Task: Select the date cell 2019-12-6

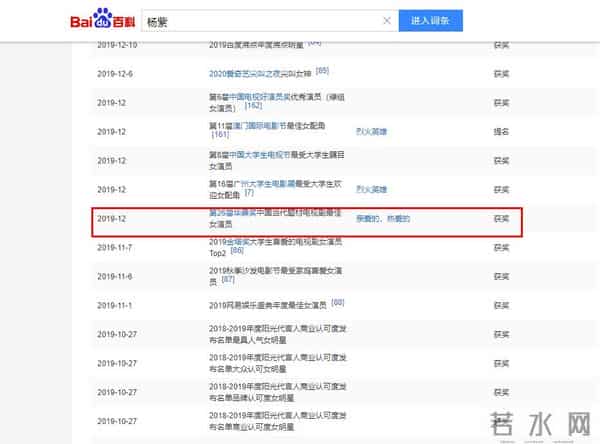Action: point(115,74)
